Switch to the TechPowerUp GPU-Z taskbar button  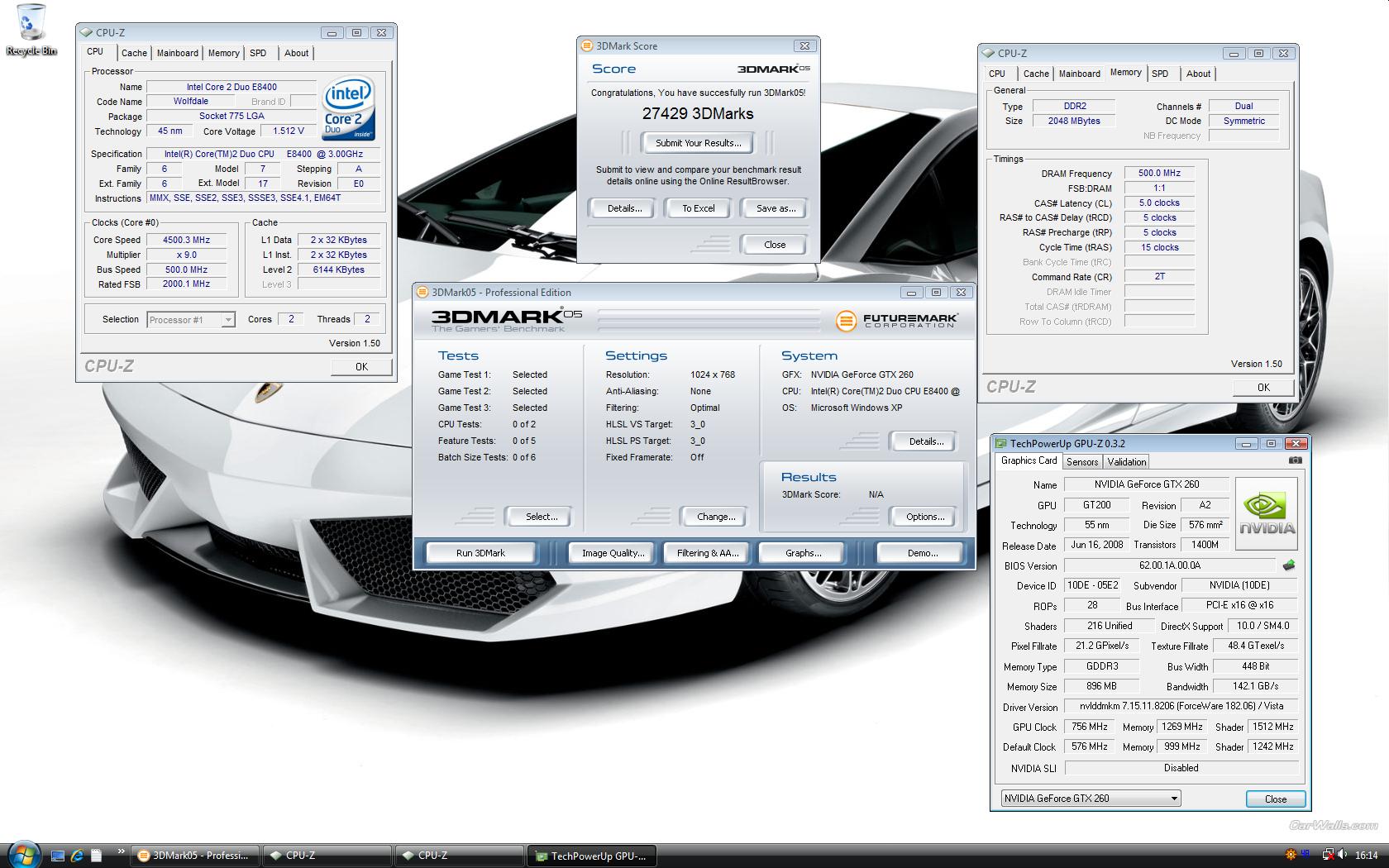pos(591,856)
